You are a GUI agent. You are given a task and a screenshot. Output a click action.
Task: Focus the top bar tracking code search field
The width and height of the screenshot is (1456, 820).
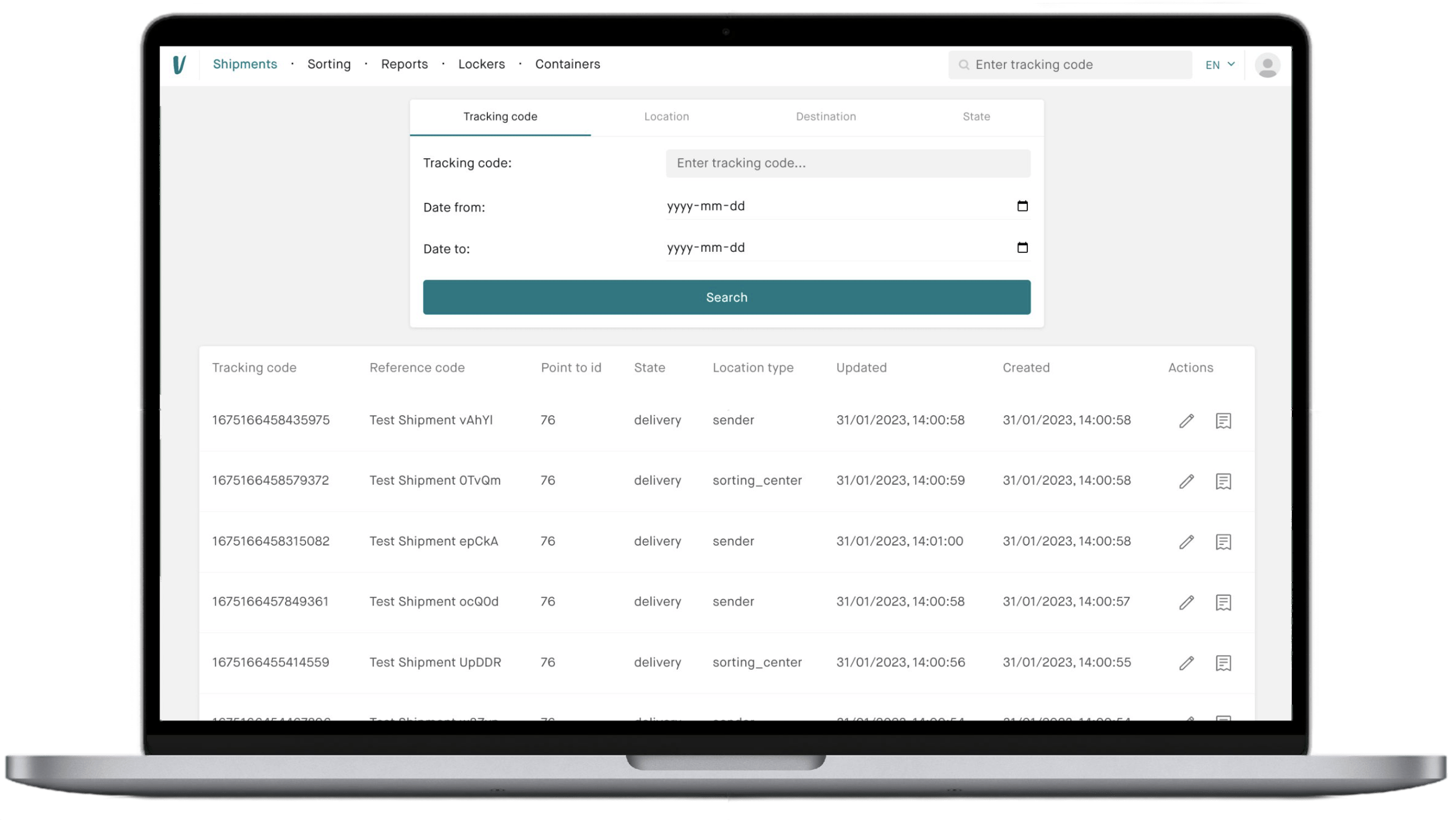coord(1070,65)
